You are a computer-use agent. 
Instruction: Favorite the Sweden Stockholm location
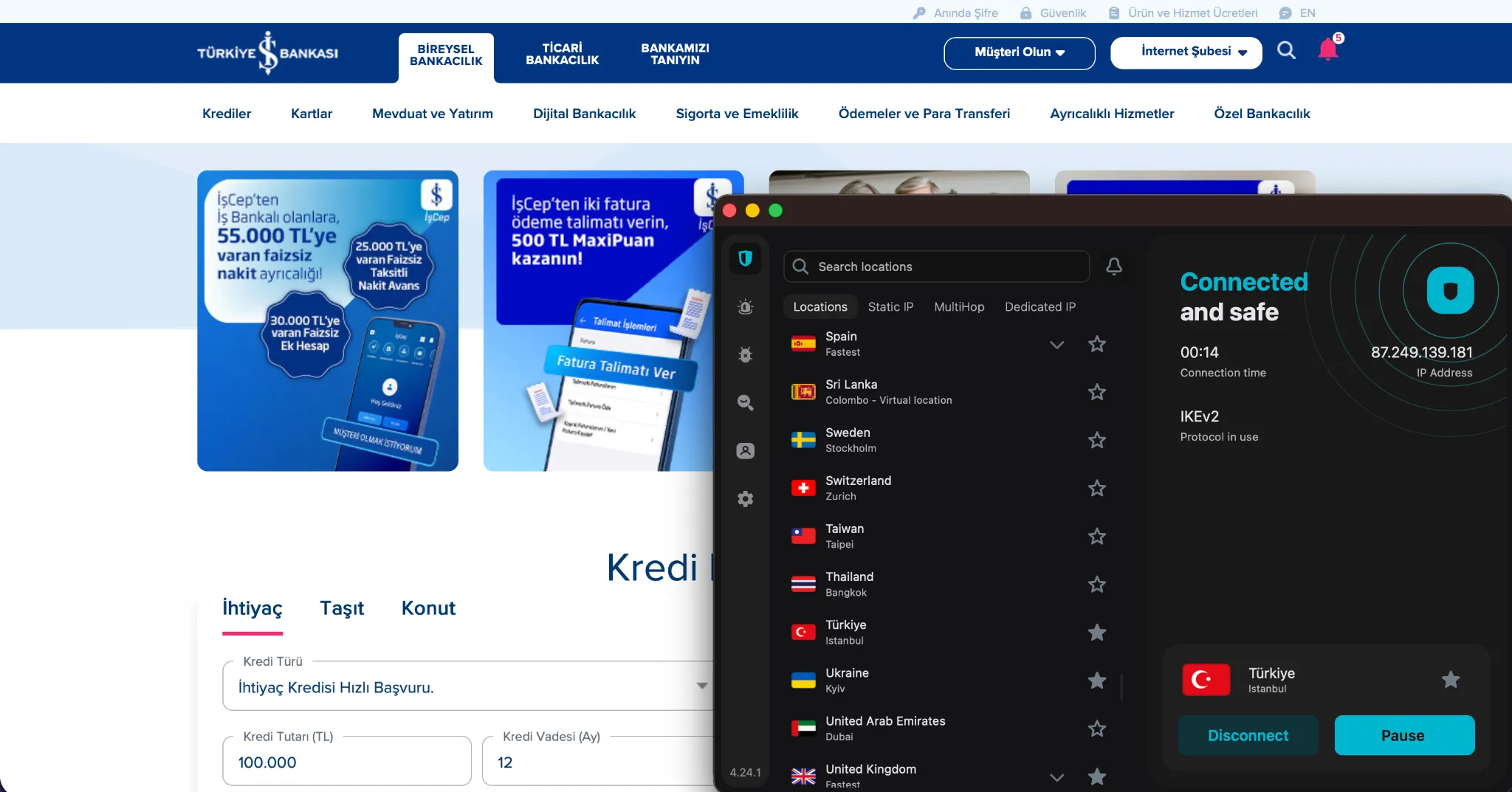click(1096, 440)
